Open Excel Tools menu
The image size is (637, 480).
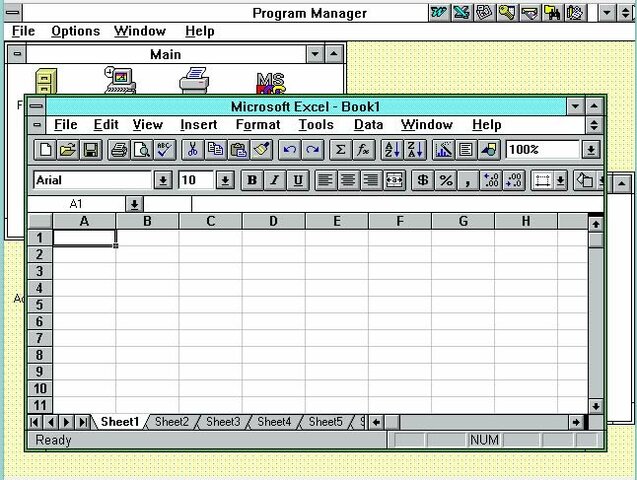tap(316, 124)
